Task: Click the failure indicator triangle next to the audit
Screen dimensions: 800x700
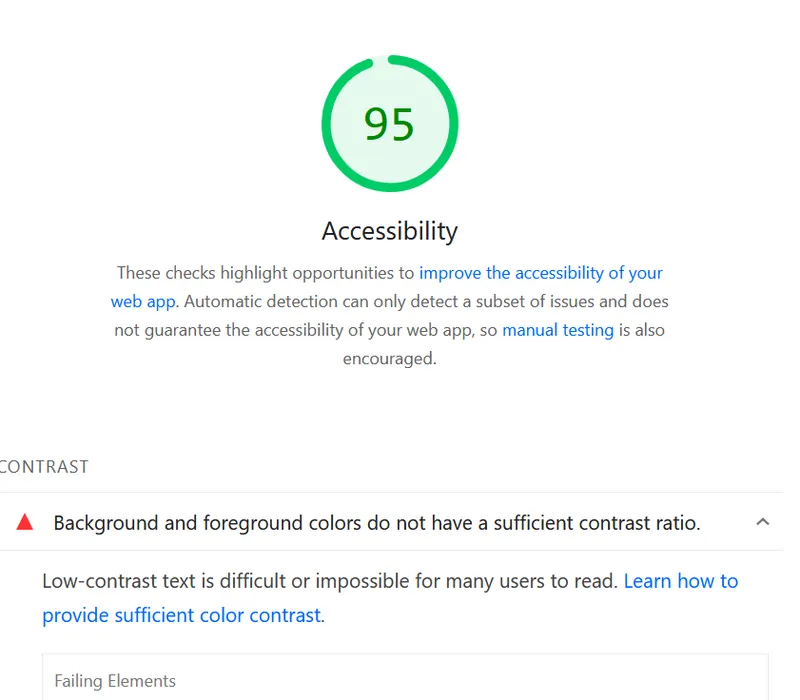Action: pyautogui.click(x=24, y=522)
